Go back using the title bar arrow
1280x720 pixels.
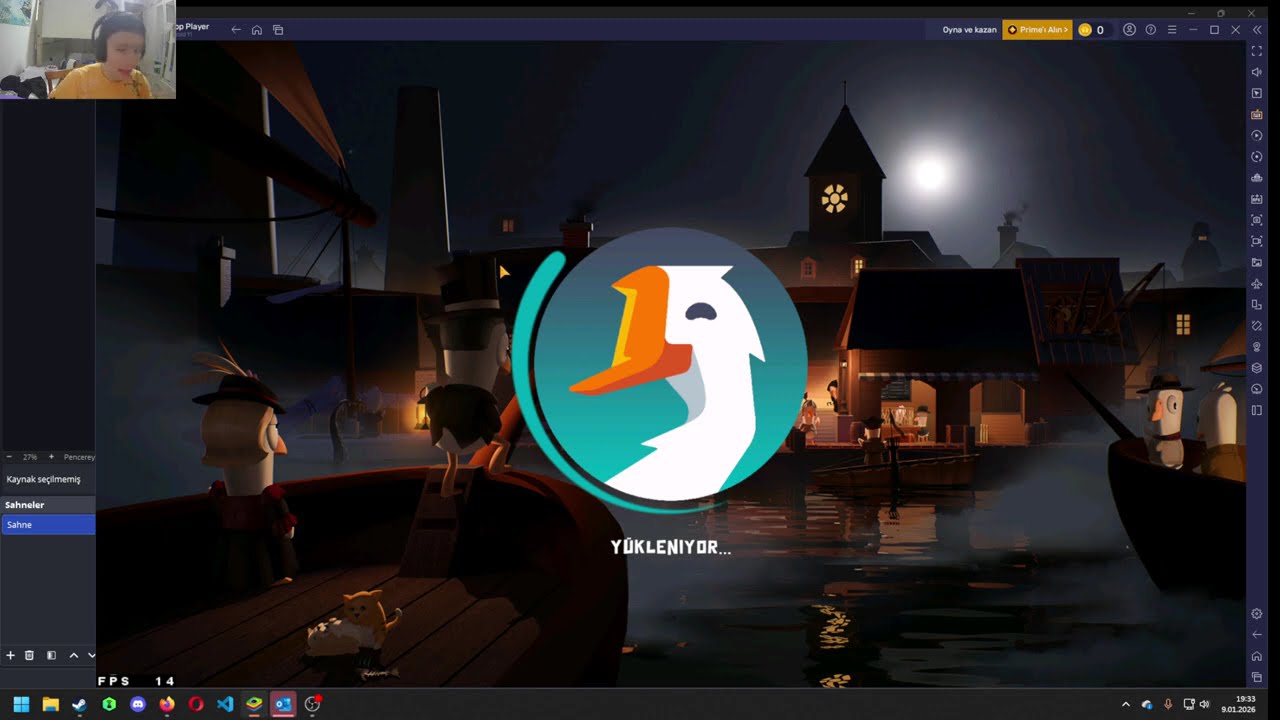tap(236, 30)
